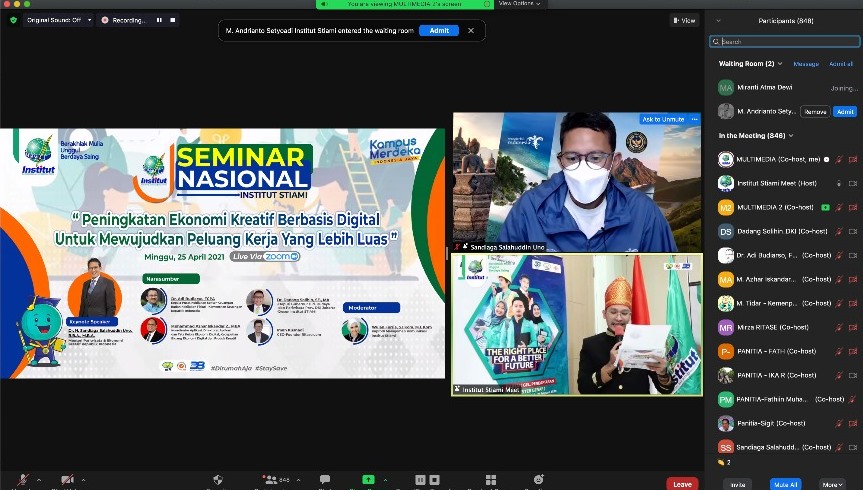Image resolution: width=863 pixels, height=490 pixels.
Task: Click camera icon for Panitia-Sigit
Action: click(853, 423)
